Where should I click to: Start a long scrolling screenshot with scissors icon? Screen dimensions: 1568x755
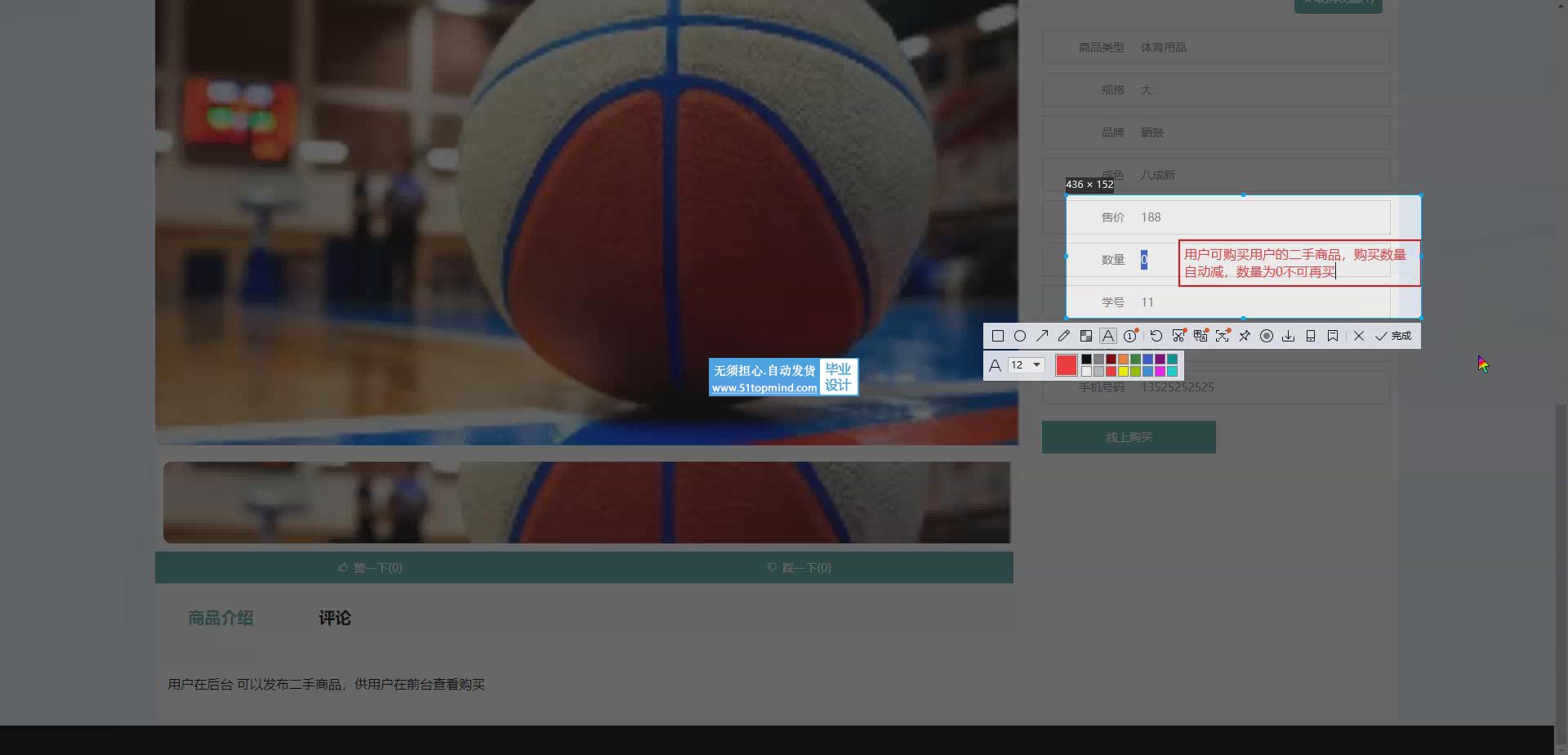pos(1178,336)
